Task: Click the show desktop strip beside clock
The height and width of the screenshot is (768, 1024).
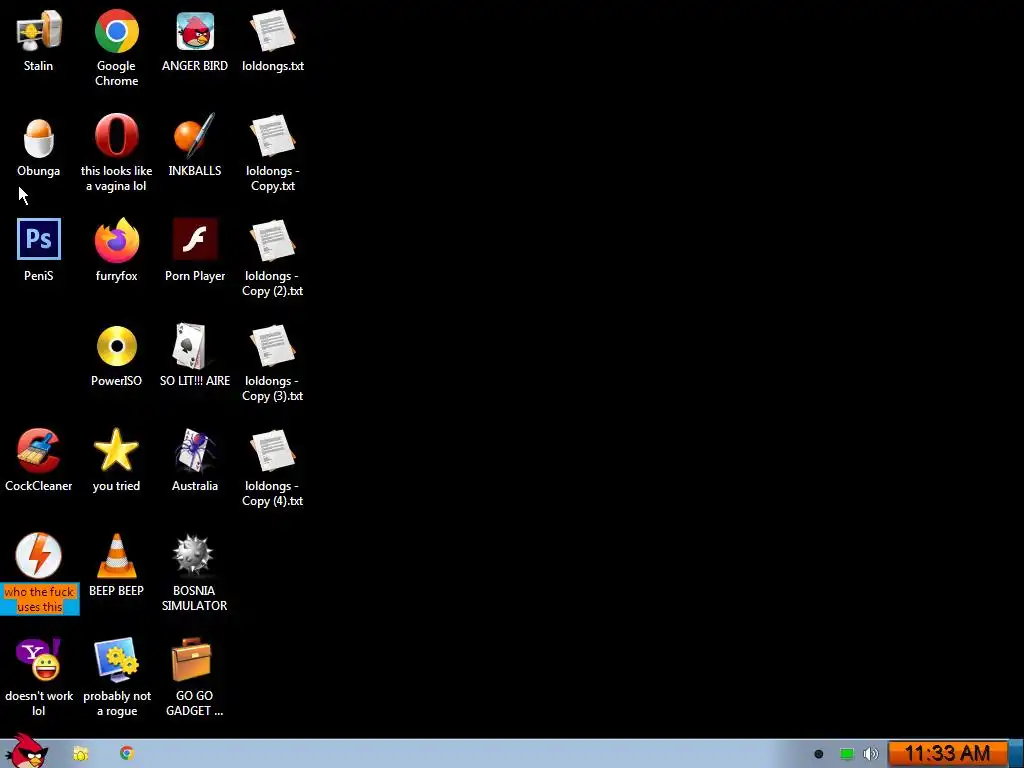Action: coord(1016,754)
